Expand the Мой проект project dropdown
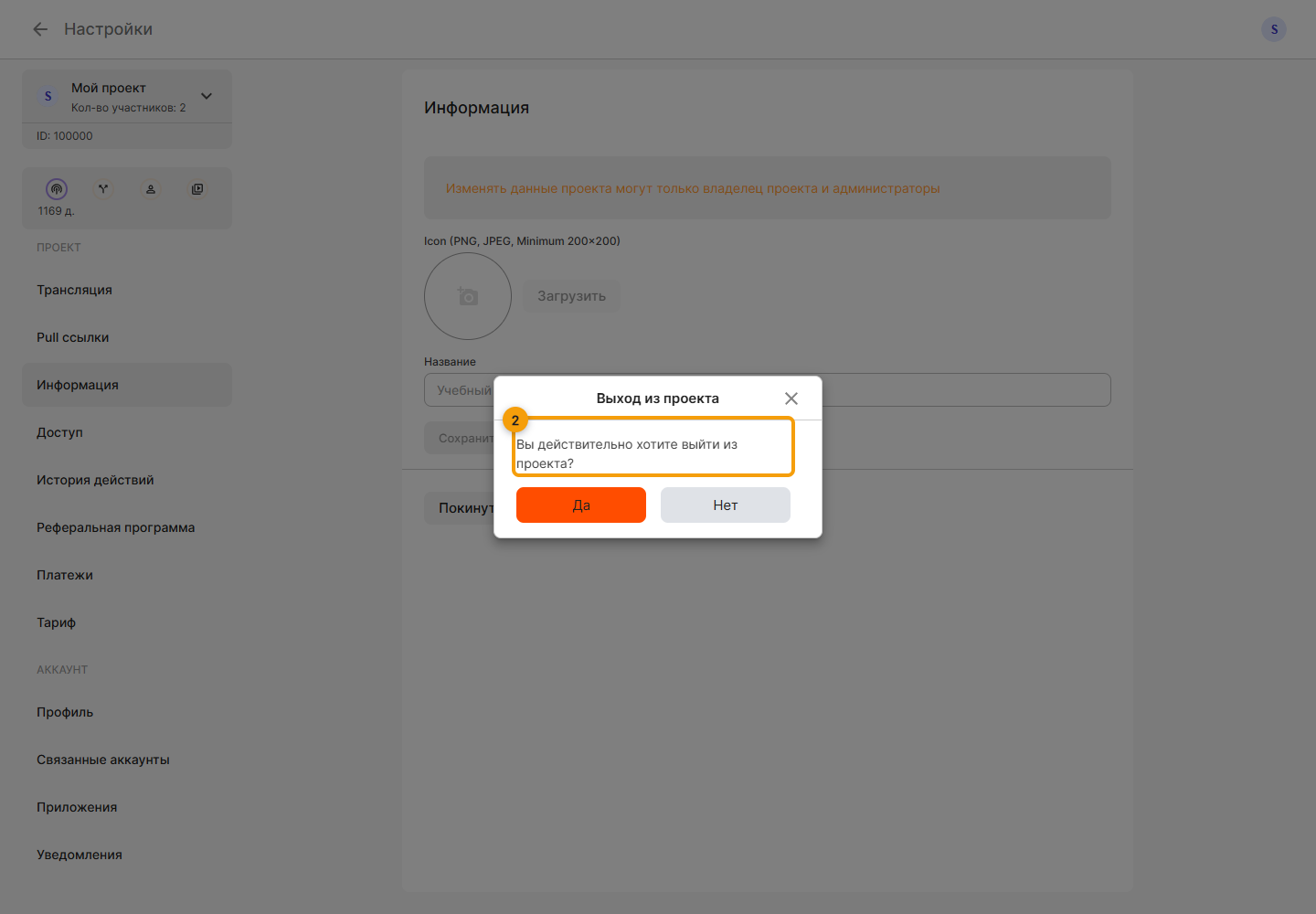Image resolution: width=1316 pixels, height=914 pixels. [x=207, y=96]
